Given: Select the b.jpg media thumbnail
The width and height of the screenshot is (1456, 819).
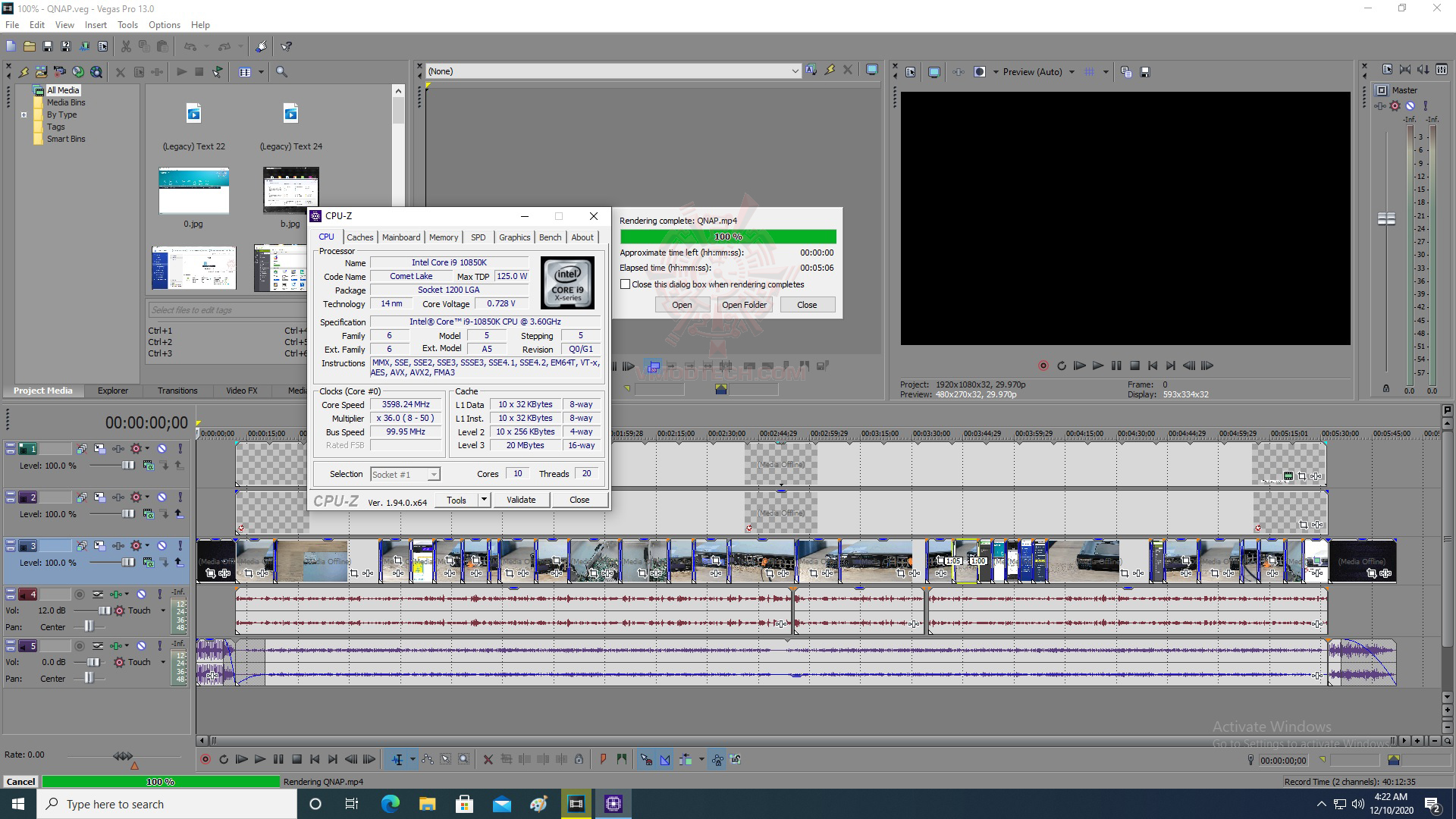Looking at the screenshot, I should (290, 190).
